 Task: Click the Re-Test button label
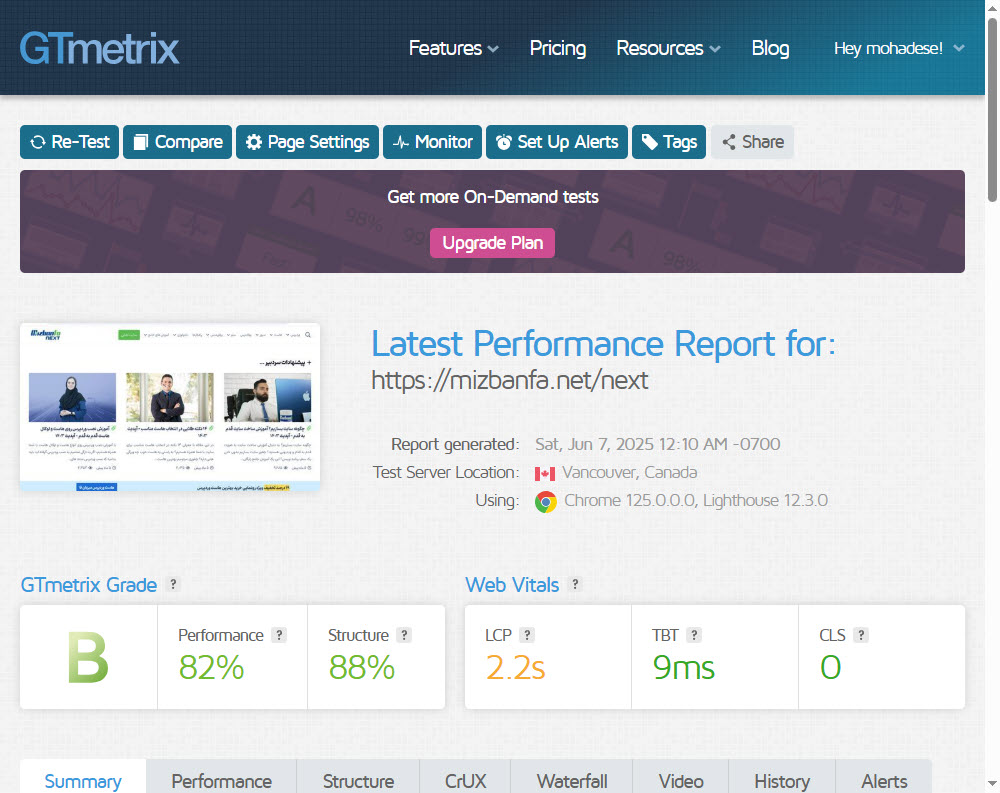click(x=80, y=142)
